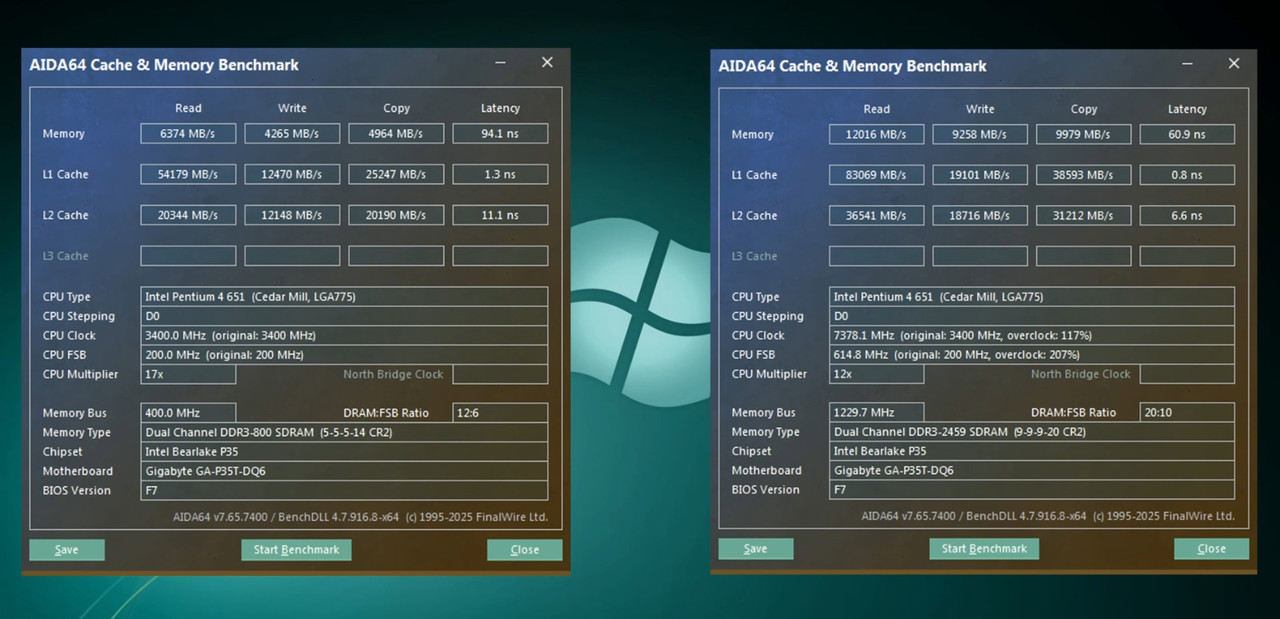Viewport: 1280px width, 619px height.
Task: Select Memory Type field showing DDR3-2459 SDRAM
Action: 1032,432
